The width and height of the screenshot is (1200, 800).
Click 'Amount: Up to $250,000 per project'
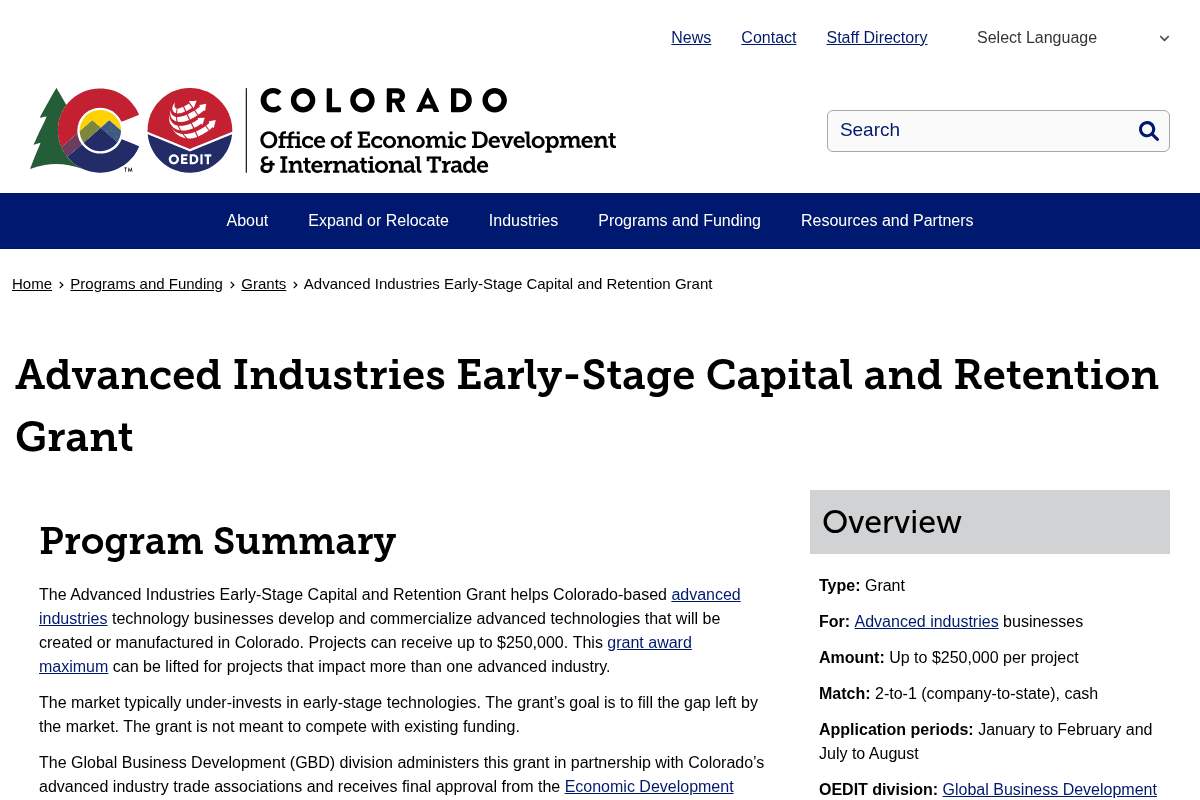(x=949, y=658)
